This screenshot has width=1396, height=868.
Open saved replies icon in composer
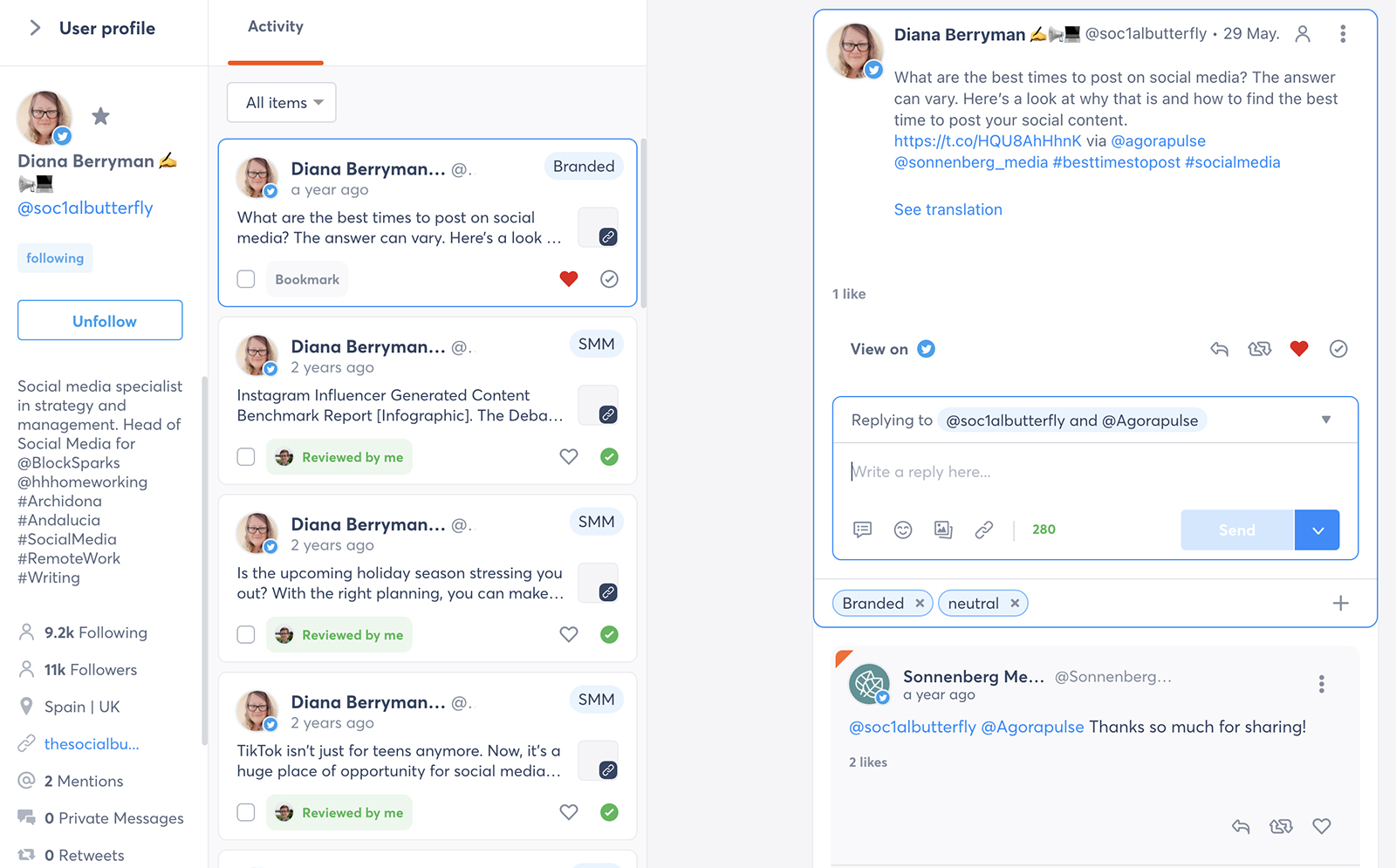coord(863,530)
